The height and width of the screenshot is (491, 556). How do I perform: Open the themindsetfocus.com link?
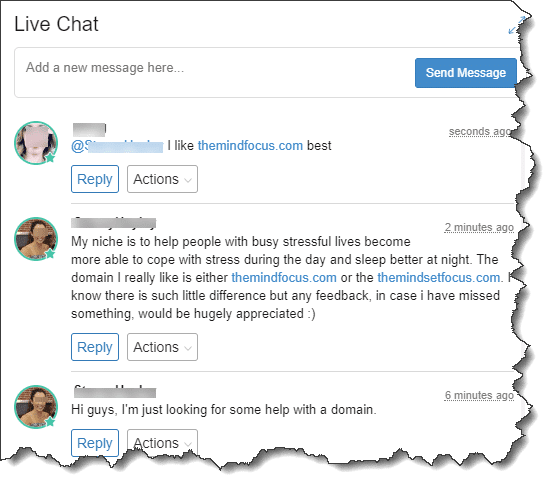tap(439, 278)
